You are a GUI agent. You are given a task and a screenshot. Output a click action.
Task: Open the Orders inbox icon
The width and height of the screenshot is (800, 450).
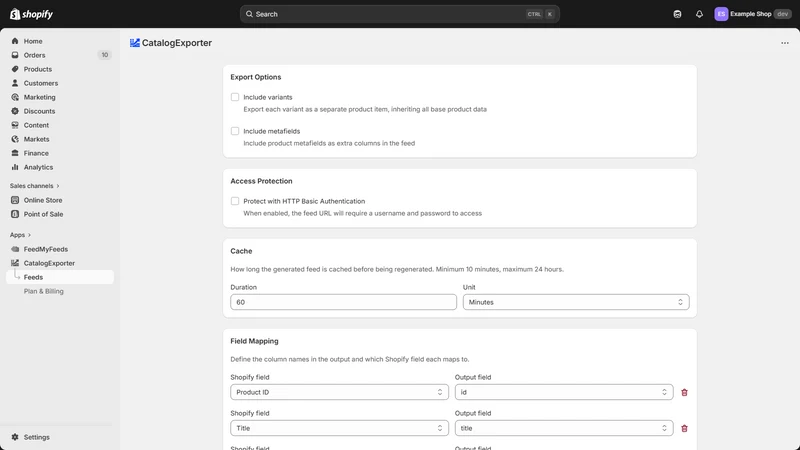pyautogui.click(x=15, y=55)
